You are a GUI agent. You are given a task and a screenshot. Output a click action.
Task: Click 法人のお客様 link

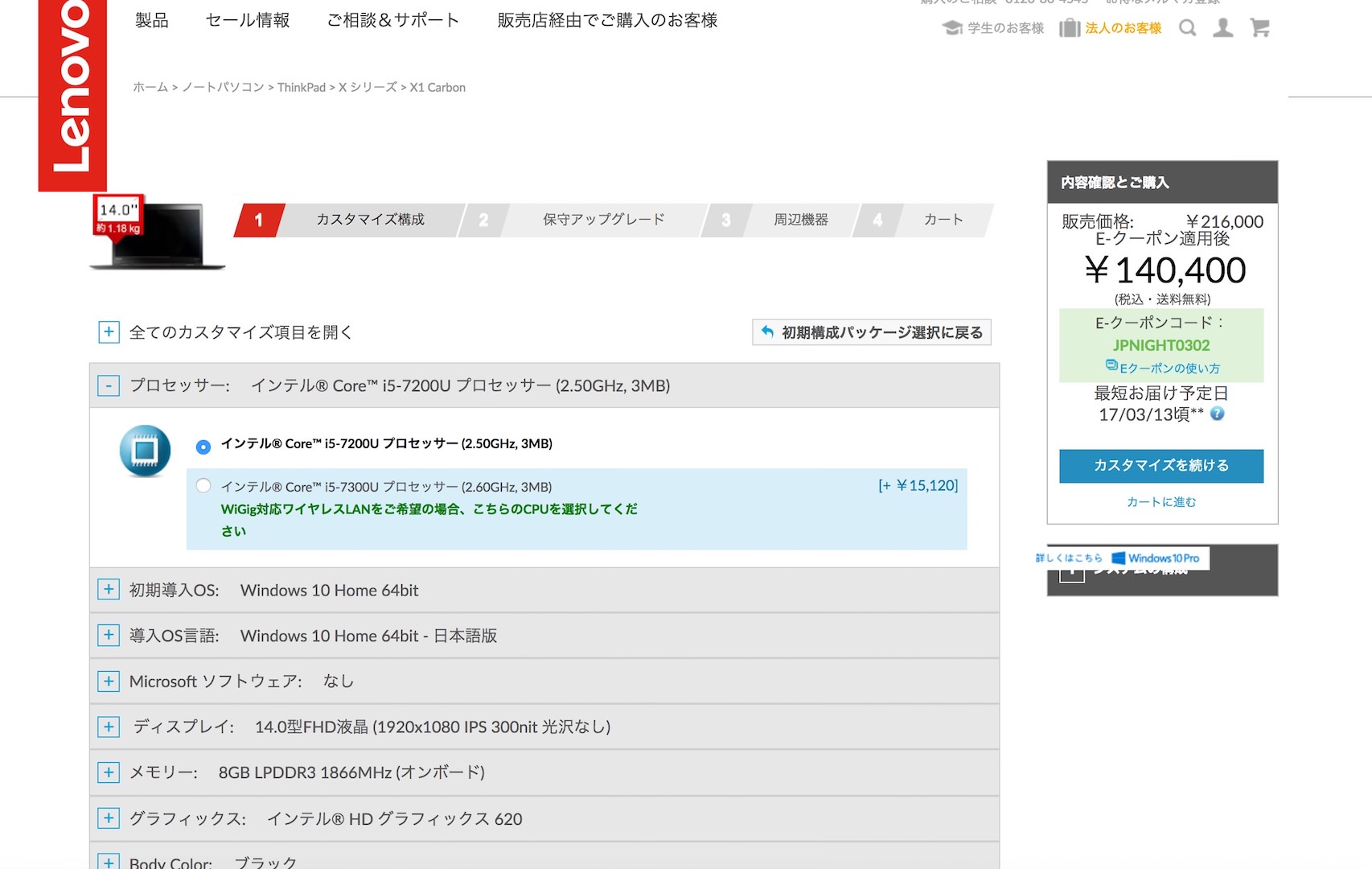coord(1123,28)
